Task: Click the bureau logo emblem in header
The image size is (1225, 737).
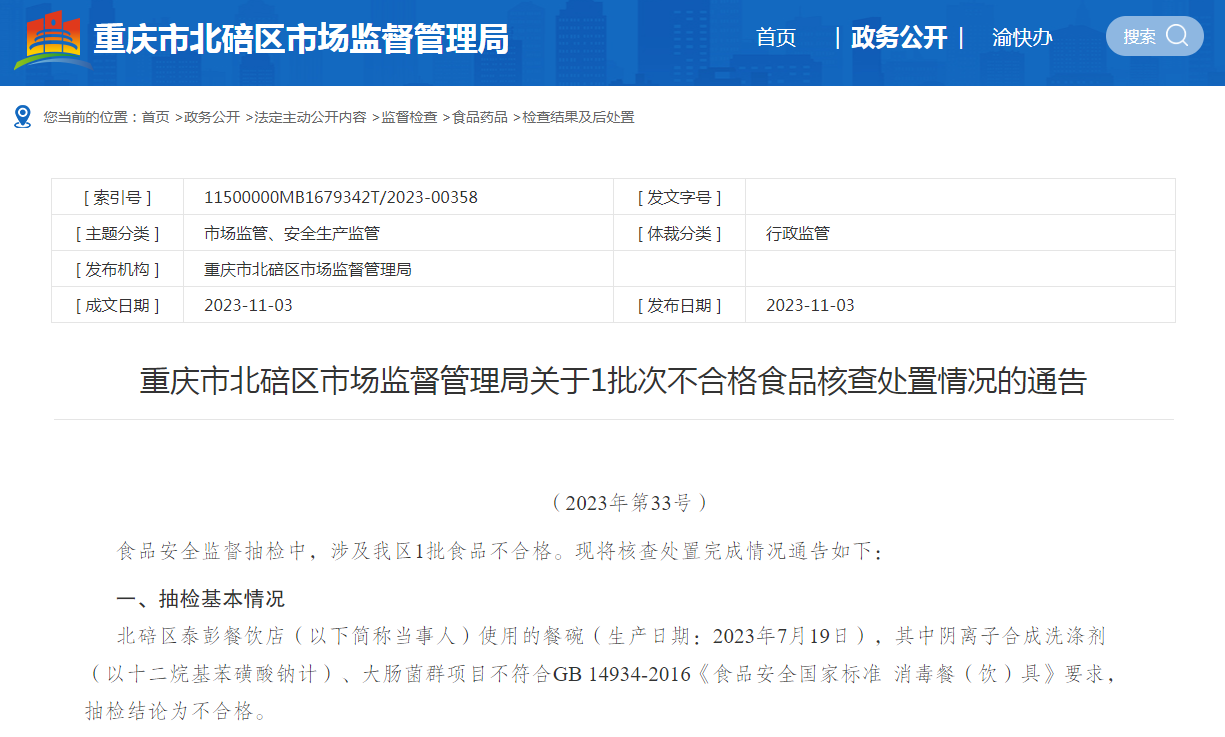Action: point(52,40)
